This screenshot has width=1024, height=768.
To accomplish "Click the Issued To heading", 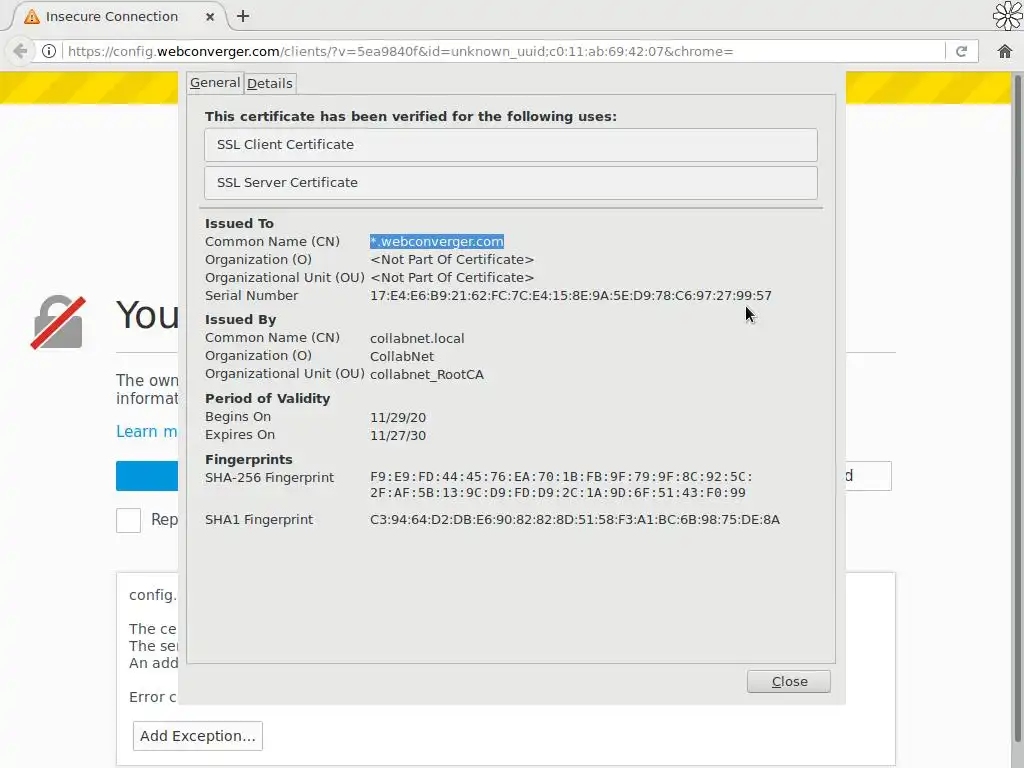I will tap(239, 223).
